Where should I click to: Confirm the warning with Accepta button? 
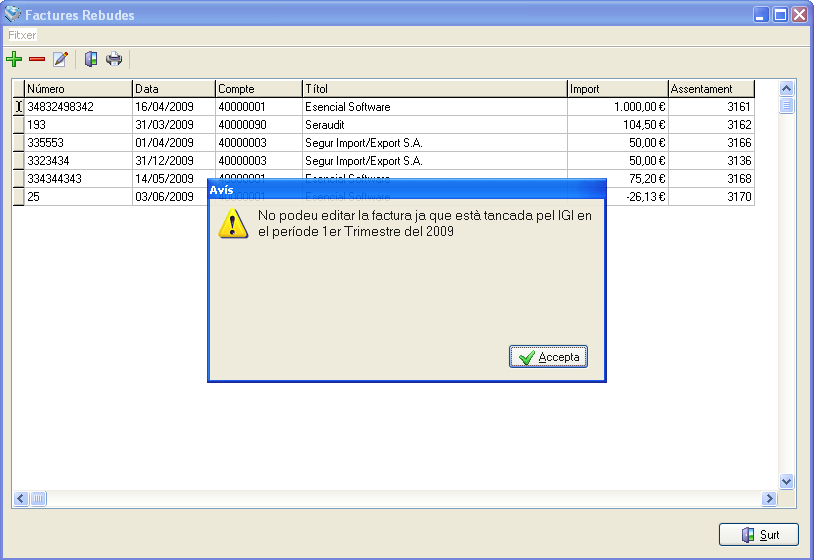pyautogui.click(x=548, y=357)
